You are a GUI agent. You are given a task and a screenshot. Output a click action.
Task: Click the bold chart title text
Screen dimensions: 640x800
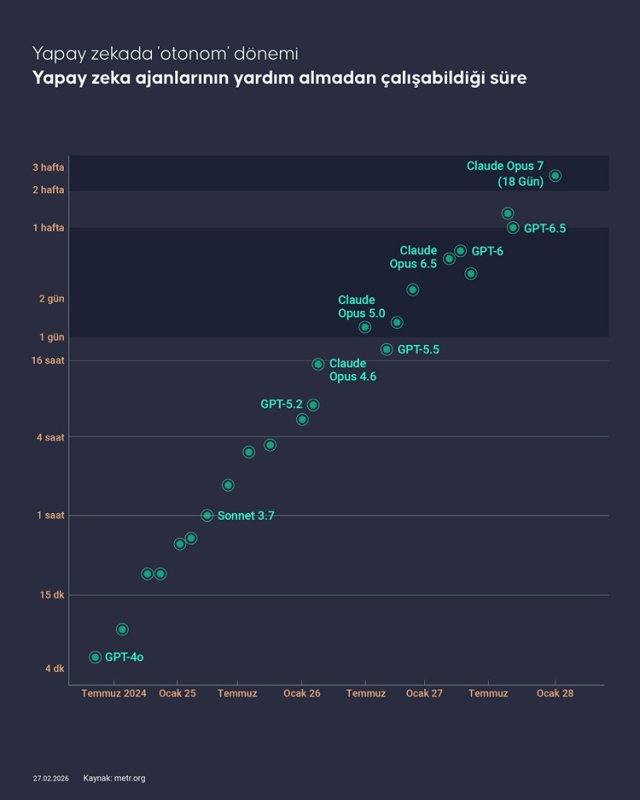coord(279,77)
